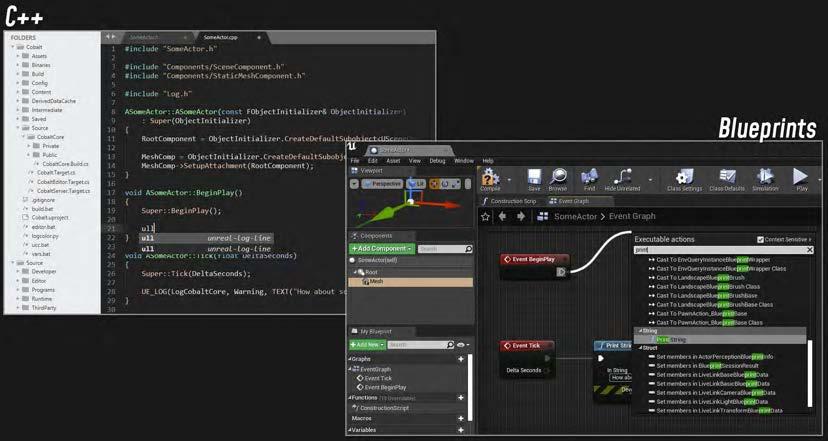Open Class Settings from the toolbar
This screenshot has height=441, width=828.
click(x=684, y=180)
